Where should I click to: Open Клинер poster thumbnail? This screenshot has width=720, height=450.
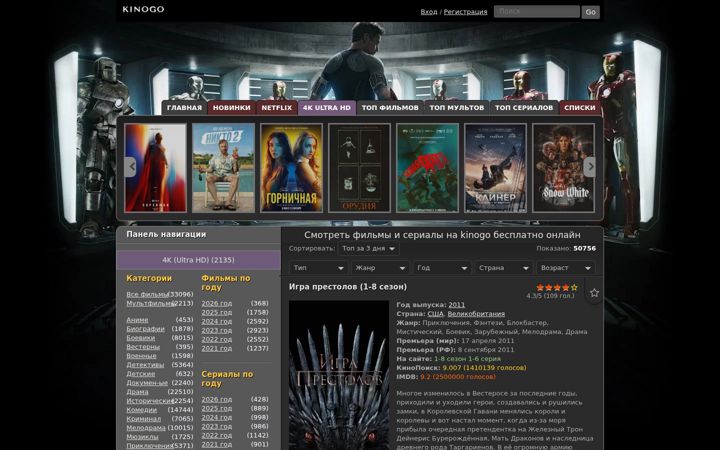tap(495, 168)
